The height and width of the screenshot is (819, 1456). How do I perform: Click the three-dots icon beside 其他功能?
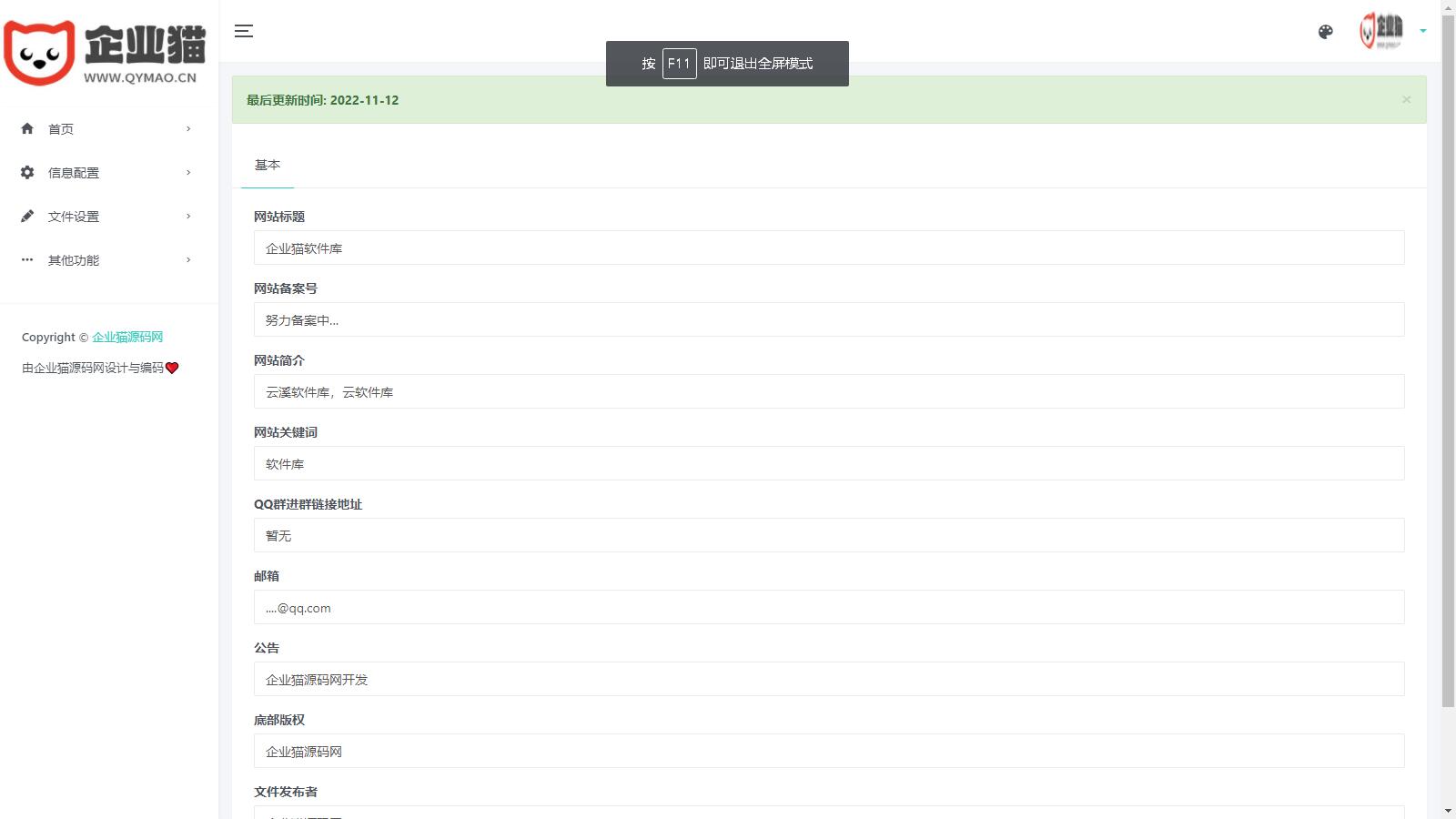(x=27, y=259)
